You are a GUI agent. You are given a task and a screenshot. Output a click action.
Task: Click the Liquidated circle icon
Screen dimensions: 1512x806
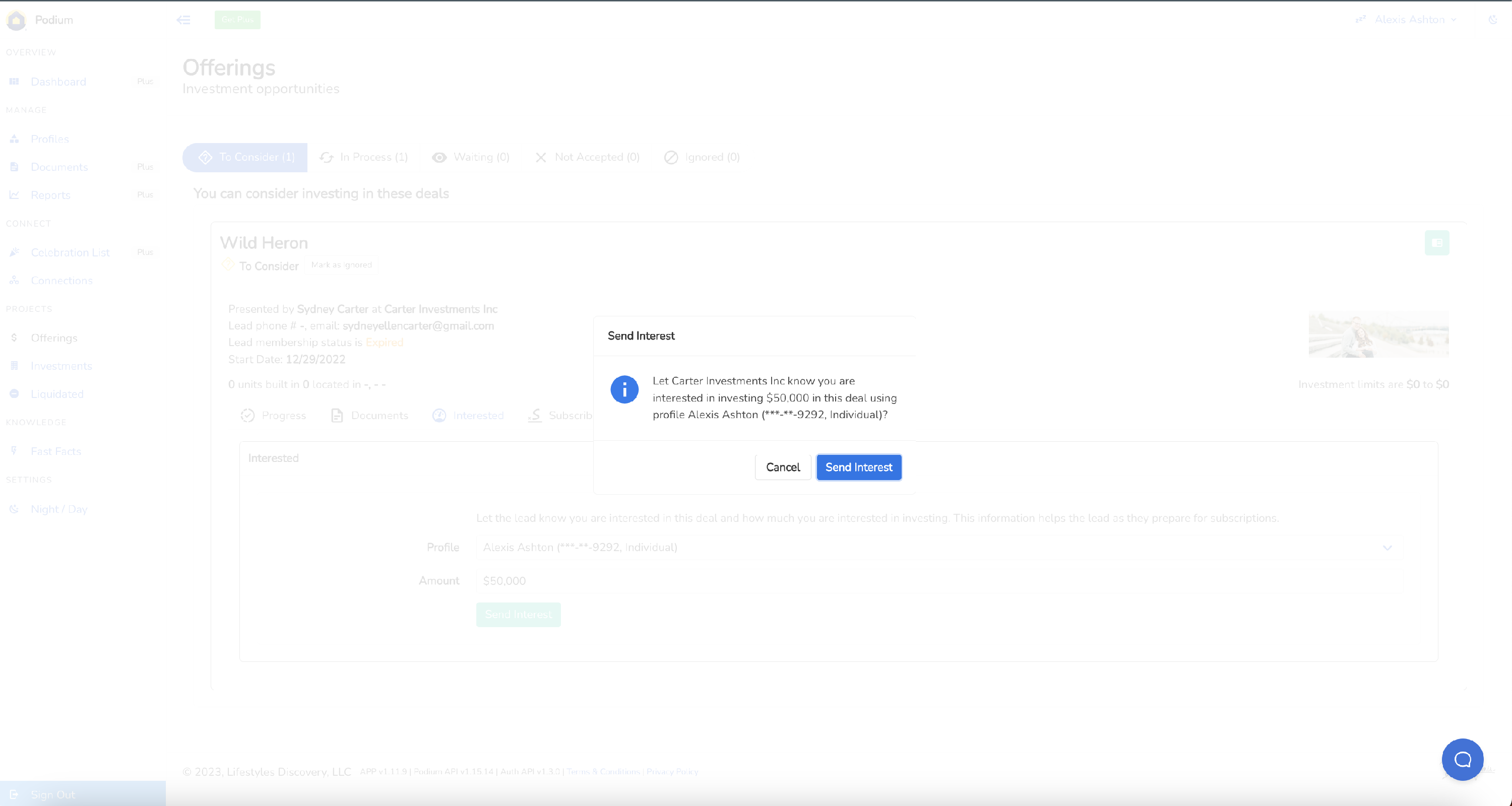pyautogui.click(x=14, y=393)
